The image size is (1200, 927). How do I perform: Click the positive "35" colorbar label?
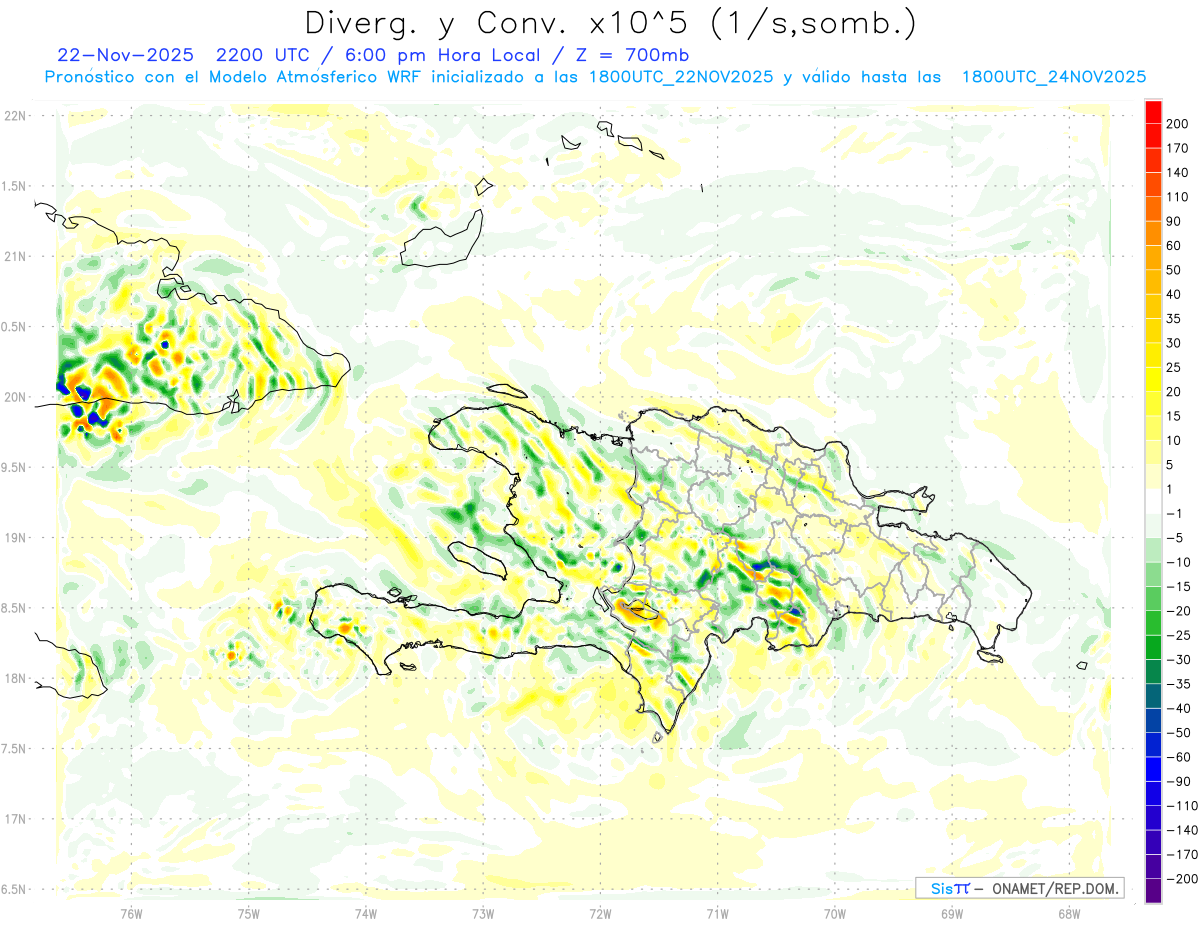(x=1176, y=319)
